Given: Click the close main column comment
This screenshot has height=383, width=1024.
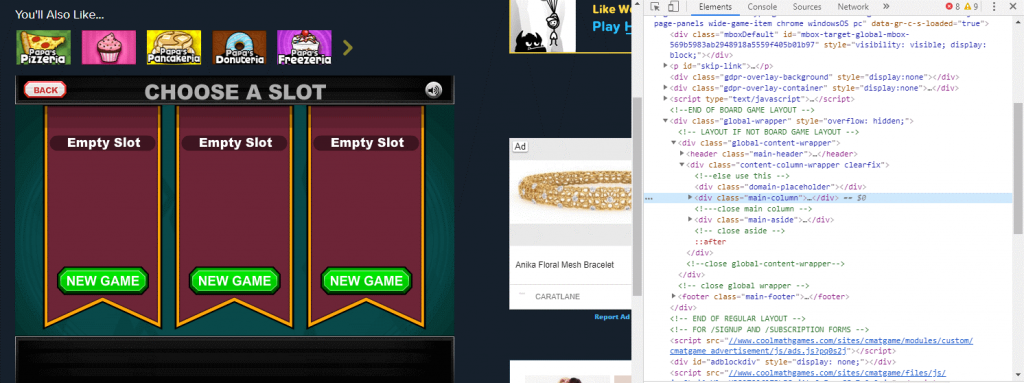Looking at the screenshot, I should (753, 208).
